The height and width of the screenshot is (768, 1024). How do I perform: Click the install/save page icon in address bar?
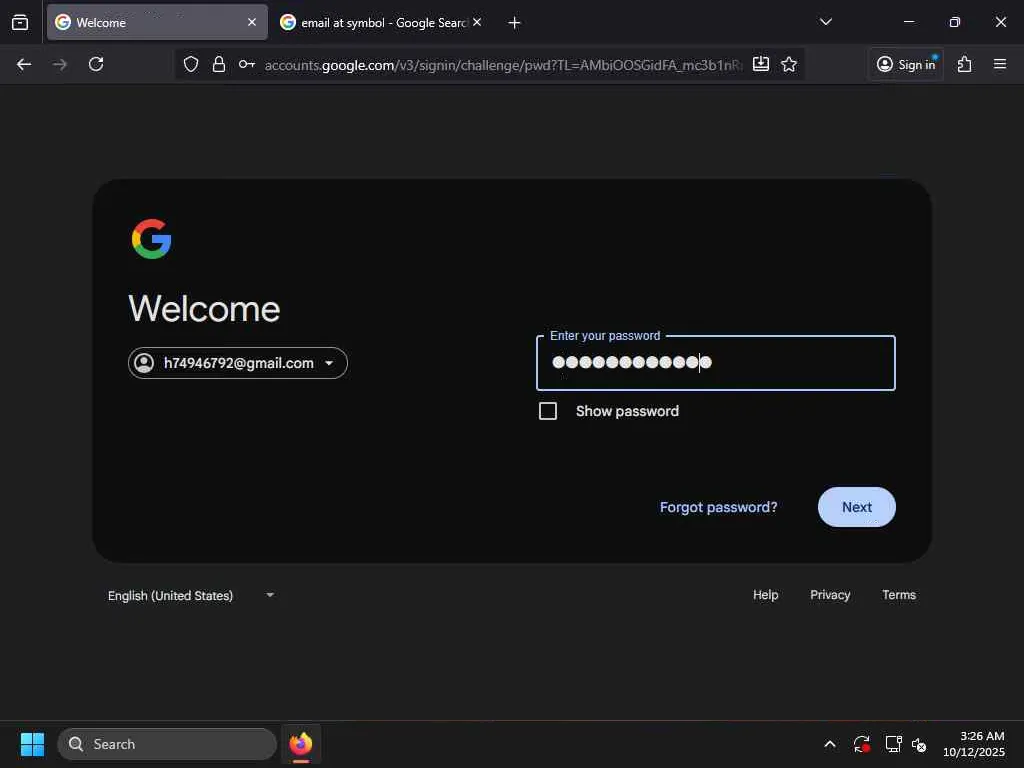(x=761, y=64)
